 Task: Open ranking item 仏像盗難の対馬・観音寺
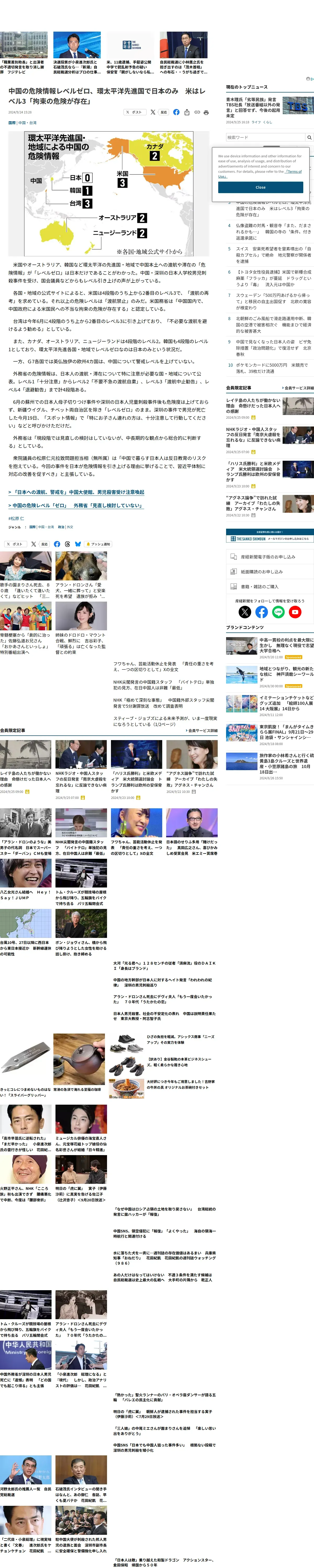click(x=273, y=231)
